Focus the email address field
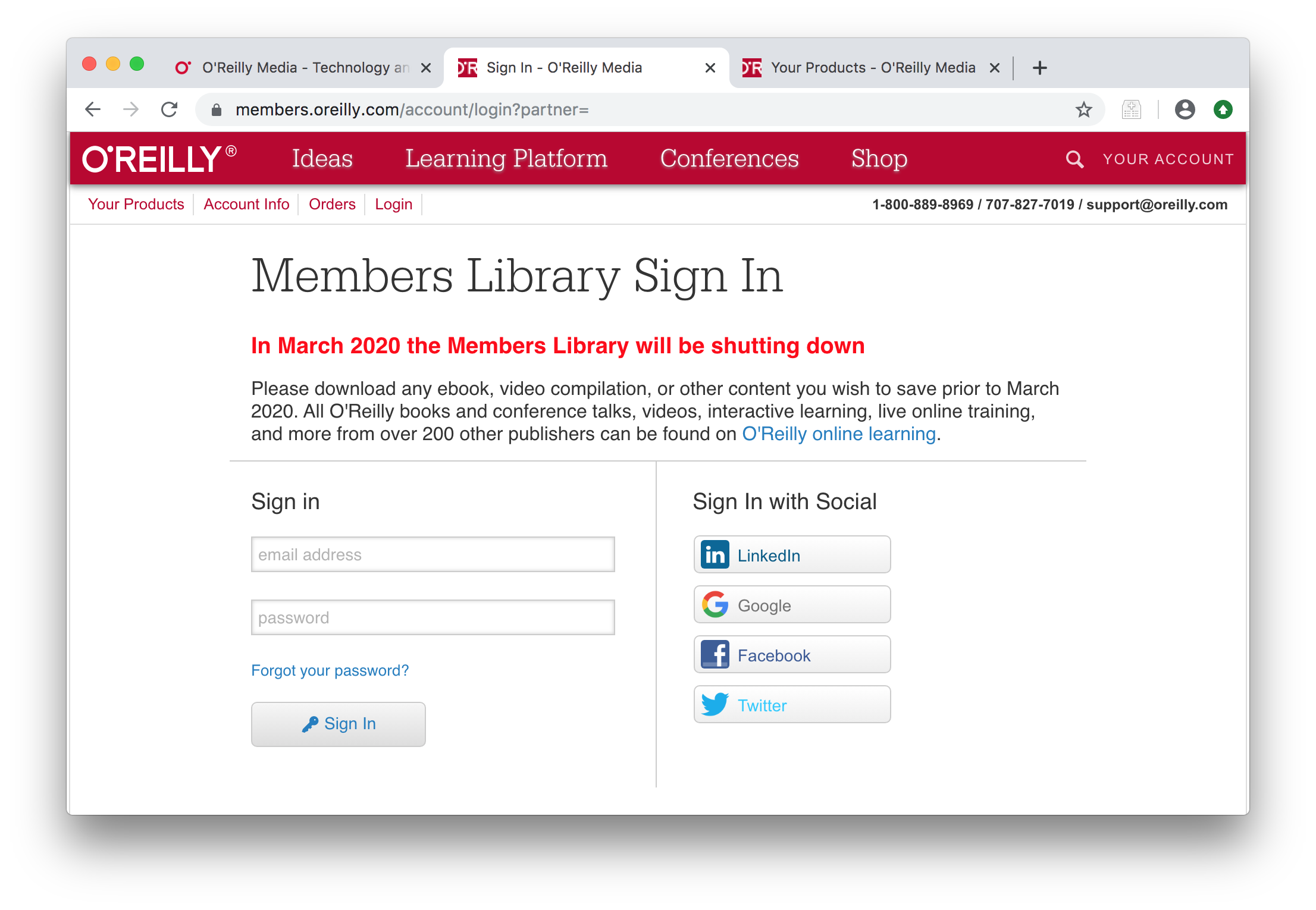Viewport: 1316px width, 910px height. tap(433, 554)
